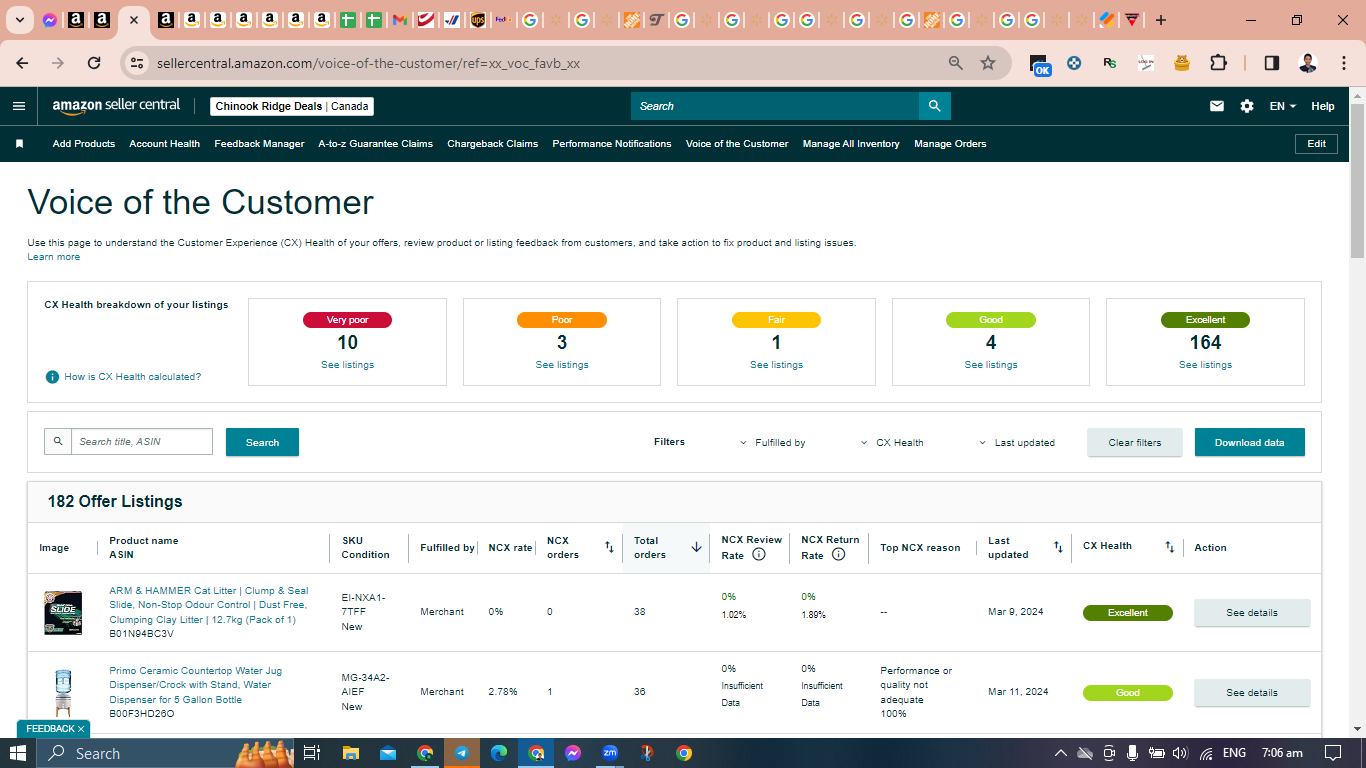Open Manage Orders

950,144
